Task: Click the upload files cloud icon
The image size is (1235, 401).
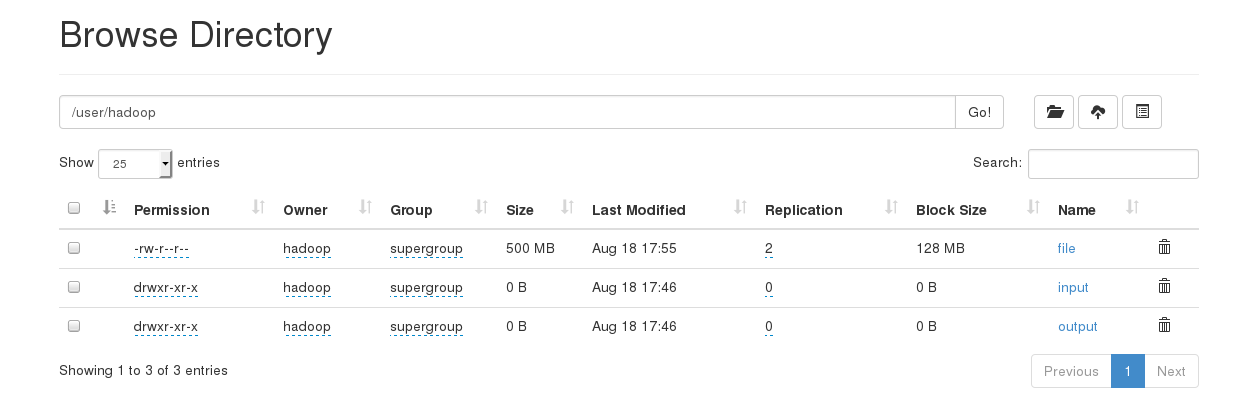Action: (x=1098, y=112)
